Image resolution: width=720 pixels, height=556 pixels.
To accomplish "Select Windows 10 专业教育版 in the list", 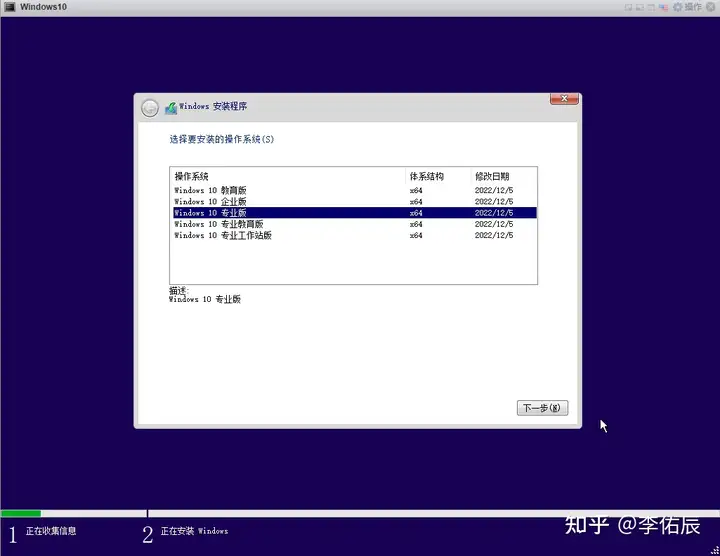I will click(354, 224).
